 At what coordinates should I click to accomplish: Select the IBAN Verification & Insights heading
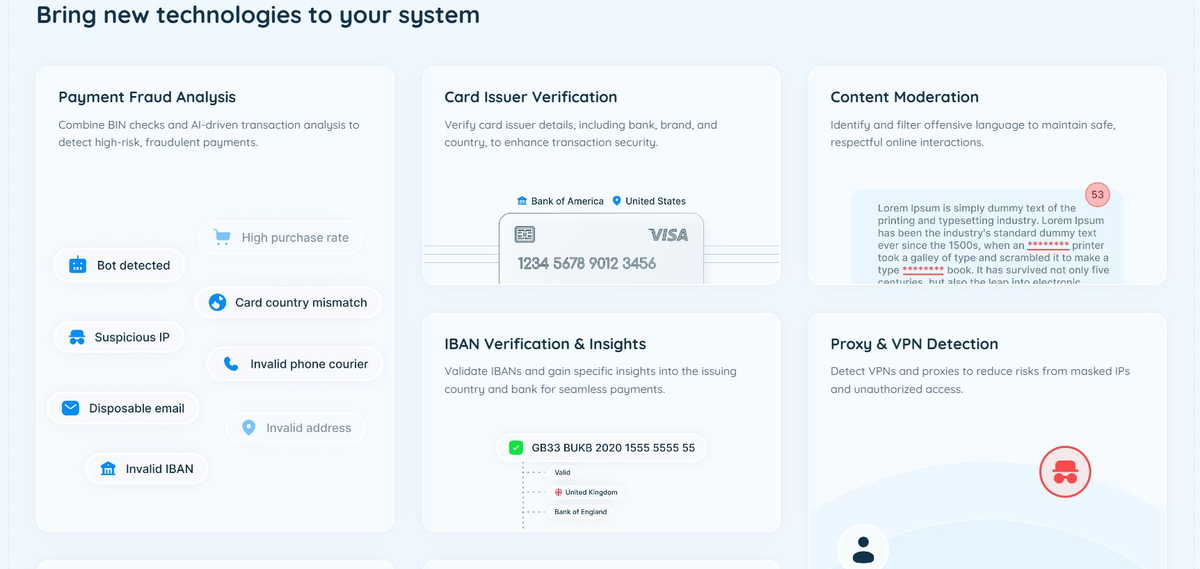[x=545, y=344]
